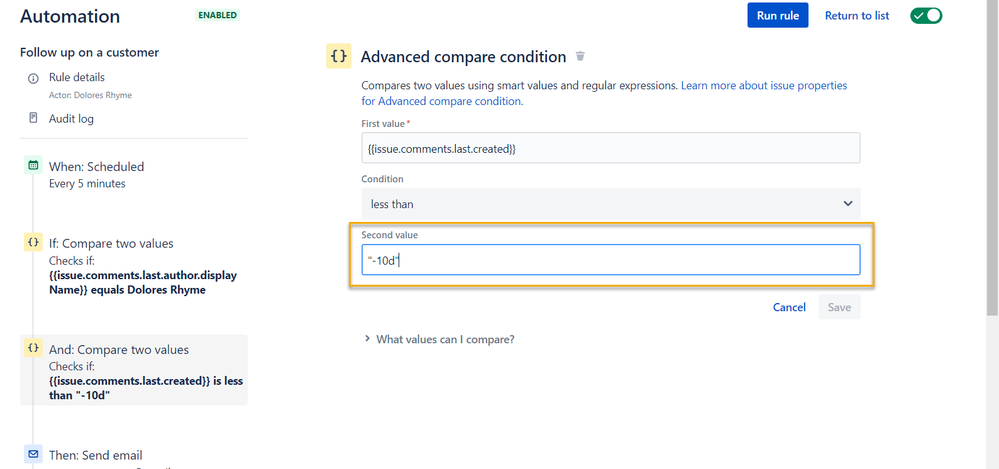Disable the rule with the green toggle
The image size is (999, 469).
coord(926,16)
